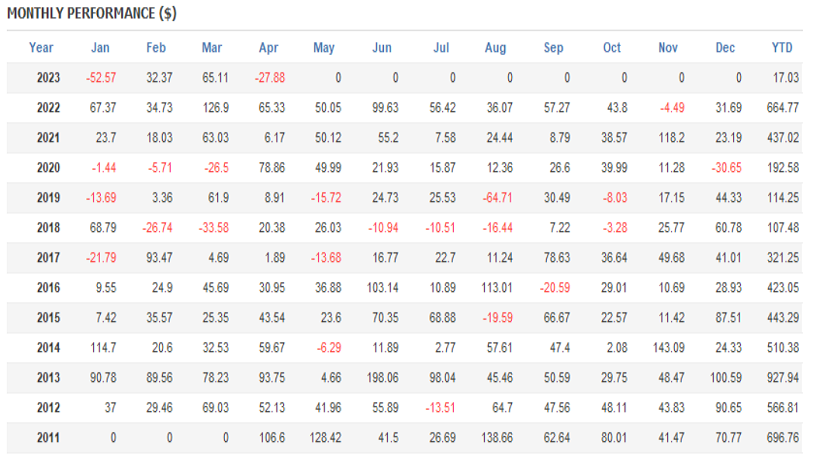820x463 pixels.
Task: Click the Year column header
Action: coord(41,47)
